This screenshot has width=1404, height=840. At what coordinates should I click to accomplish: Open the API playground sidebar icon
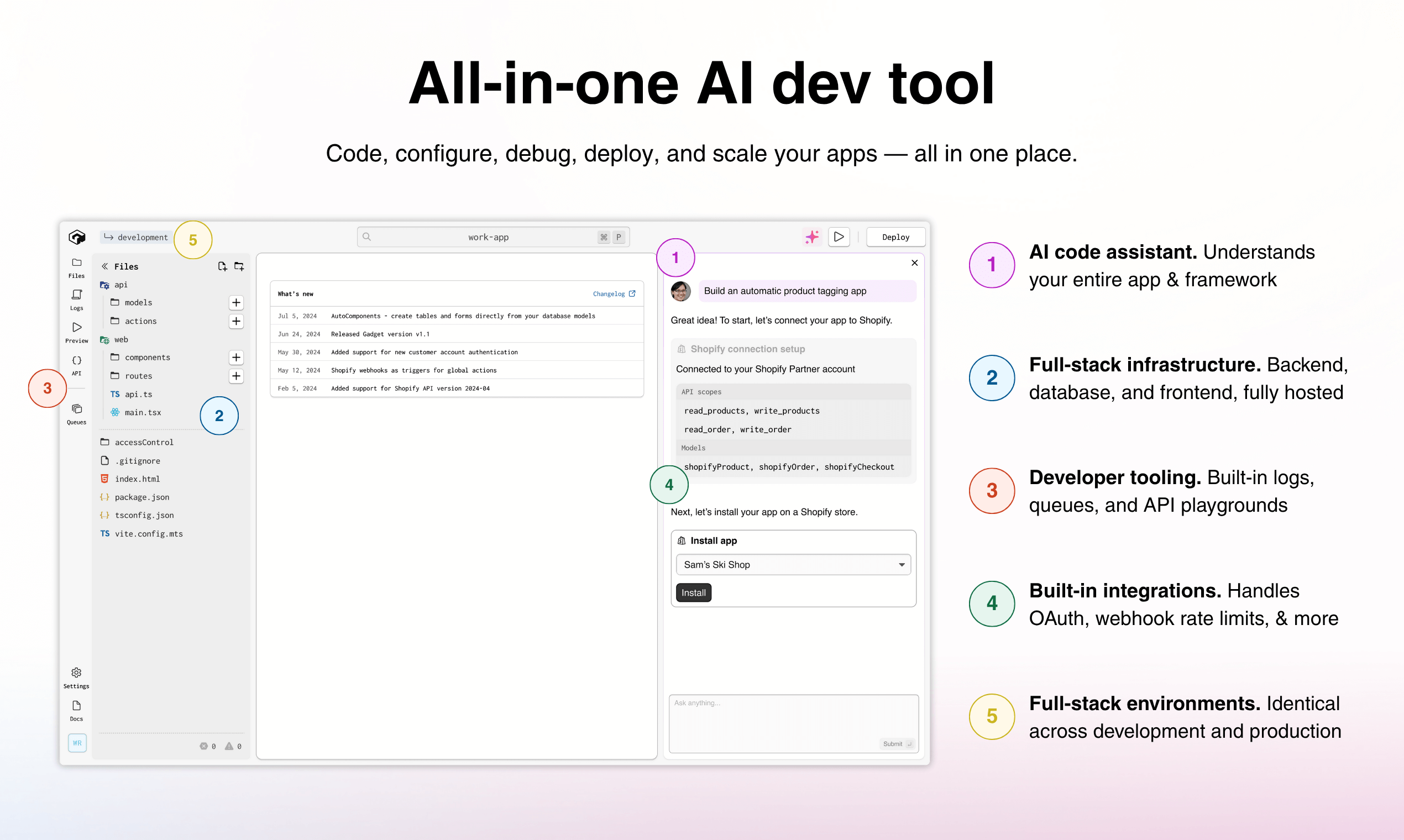(76, 364)
